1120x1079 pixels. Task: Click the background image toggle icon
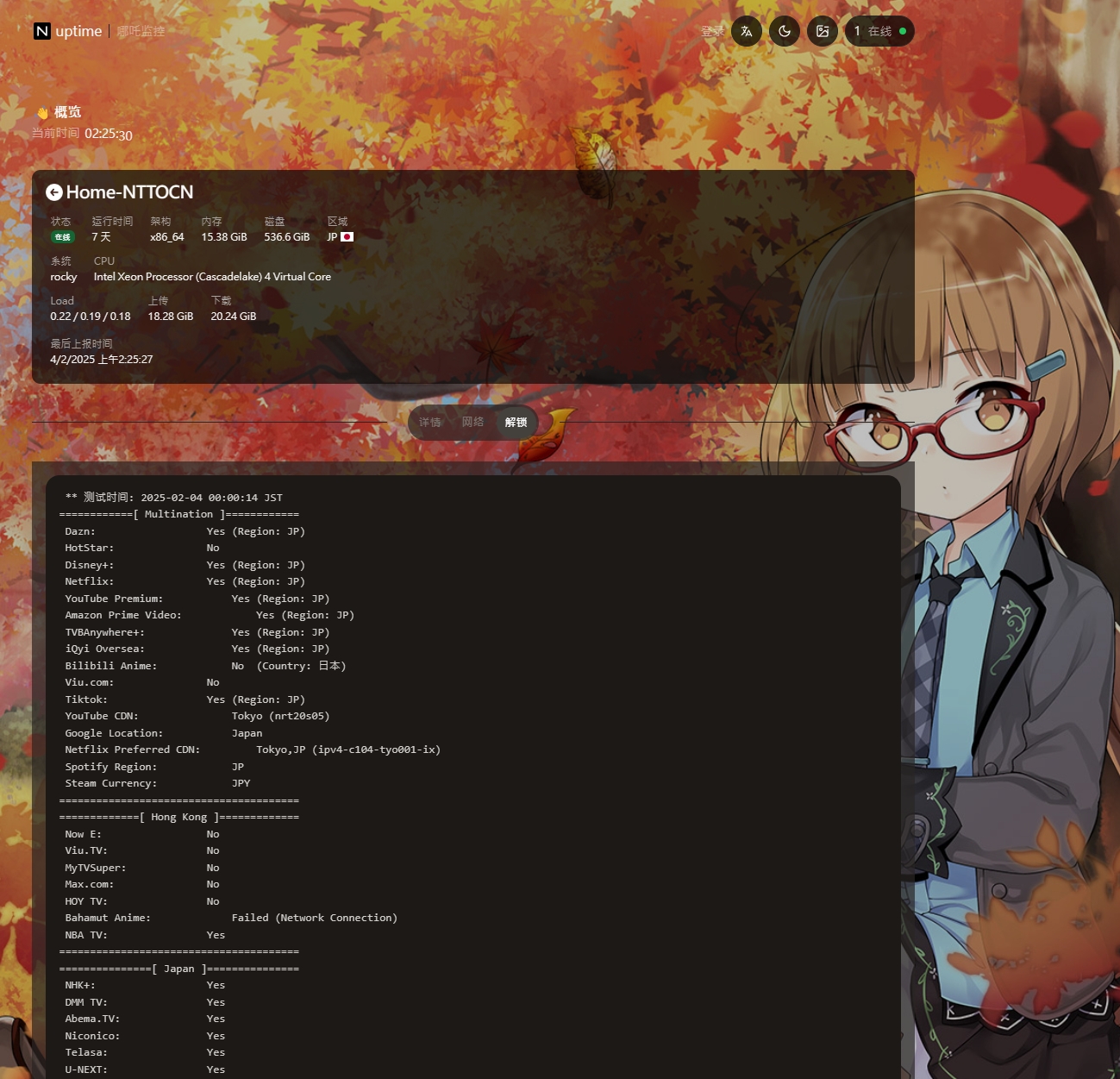tap(823, 31)
